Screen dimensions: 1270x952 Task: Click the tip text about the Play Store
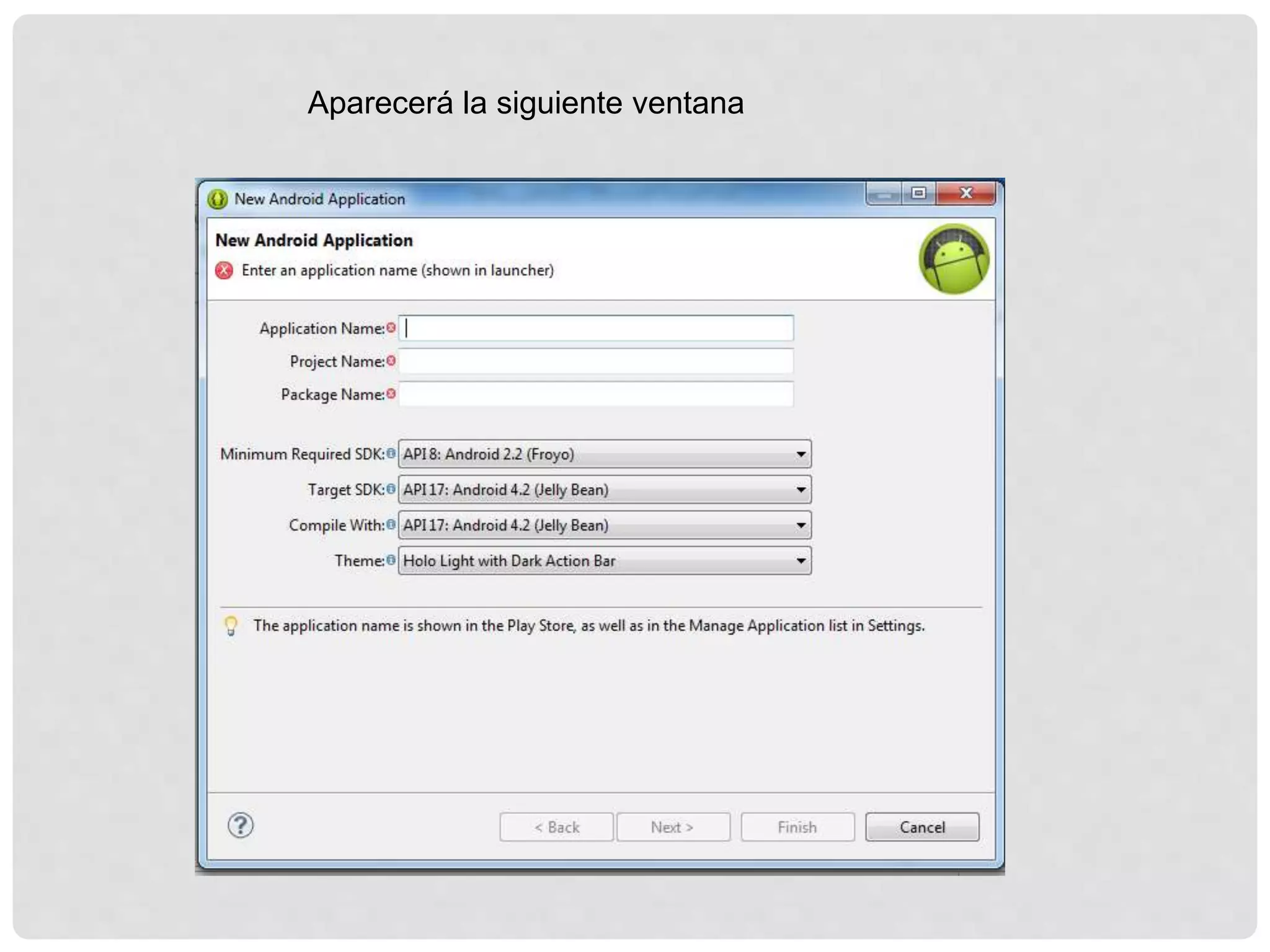588,625
